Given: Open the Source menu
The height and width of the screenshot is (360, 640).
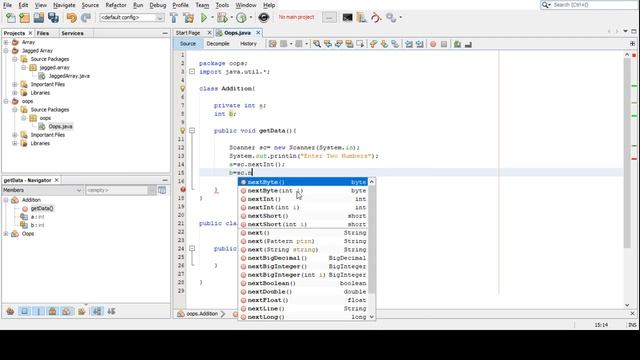Looking at the screenshot, I should click(90, 5).
